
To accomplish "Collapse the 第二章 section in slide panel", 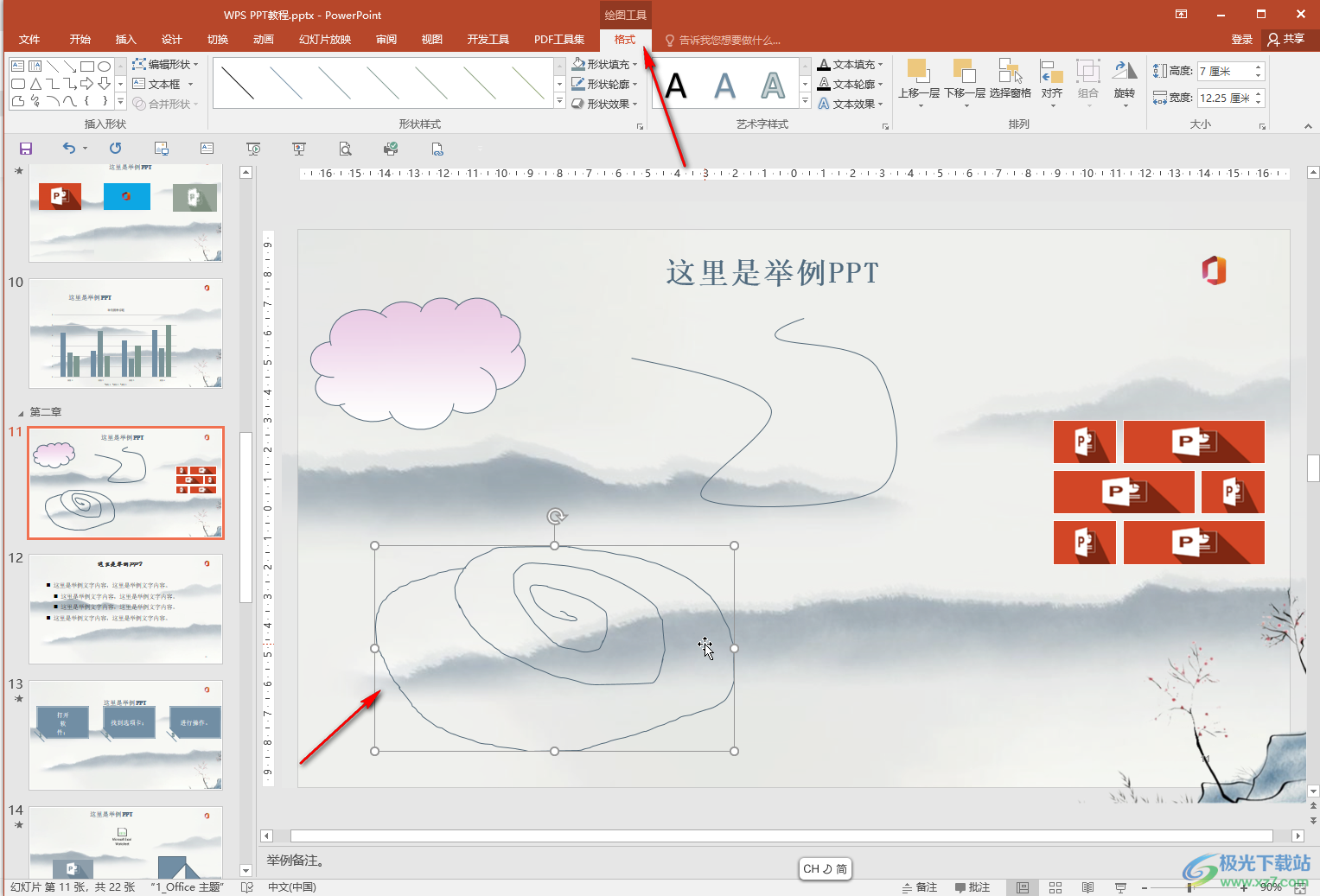I will click(x=21, y=413).
